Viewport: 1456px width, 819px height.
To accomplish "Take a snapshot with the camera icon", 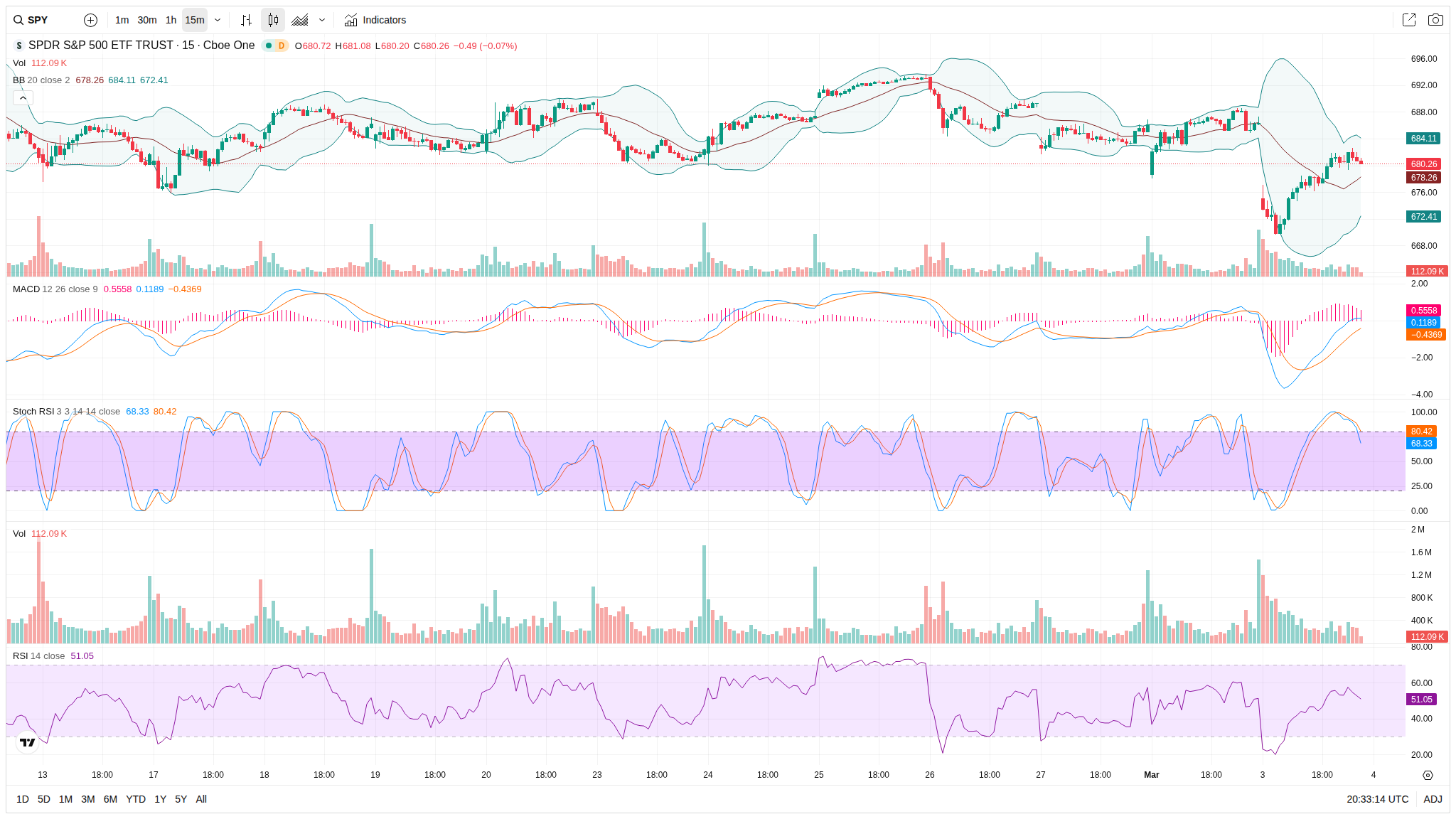I will pyautogui.click(x=1435, y=20).
